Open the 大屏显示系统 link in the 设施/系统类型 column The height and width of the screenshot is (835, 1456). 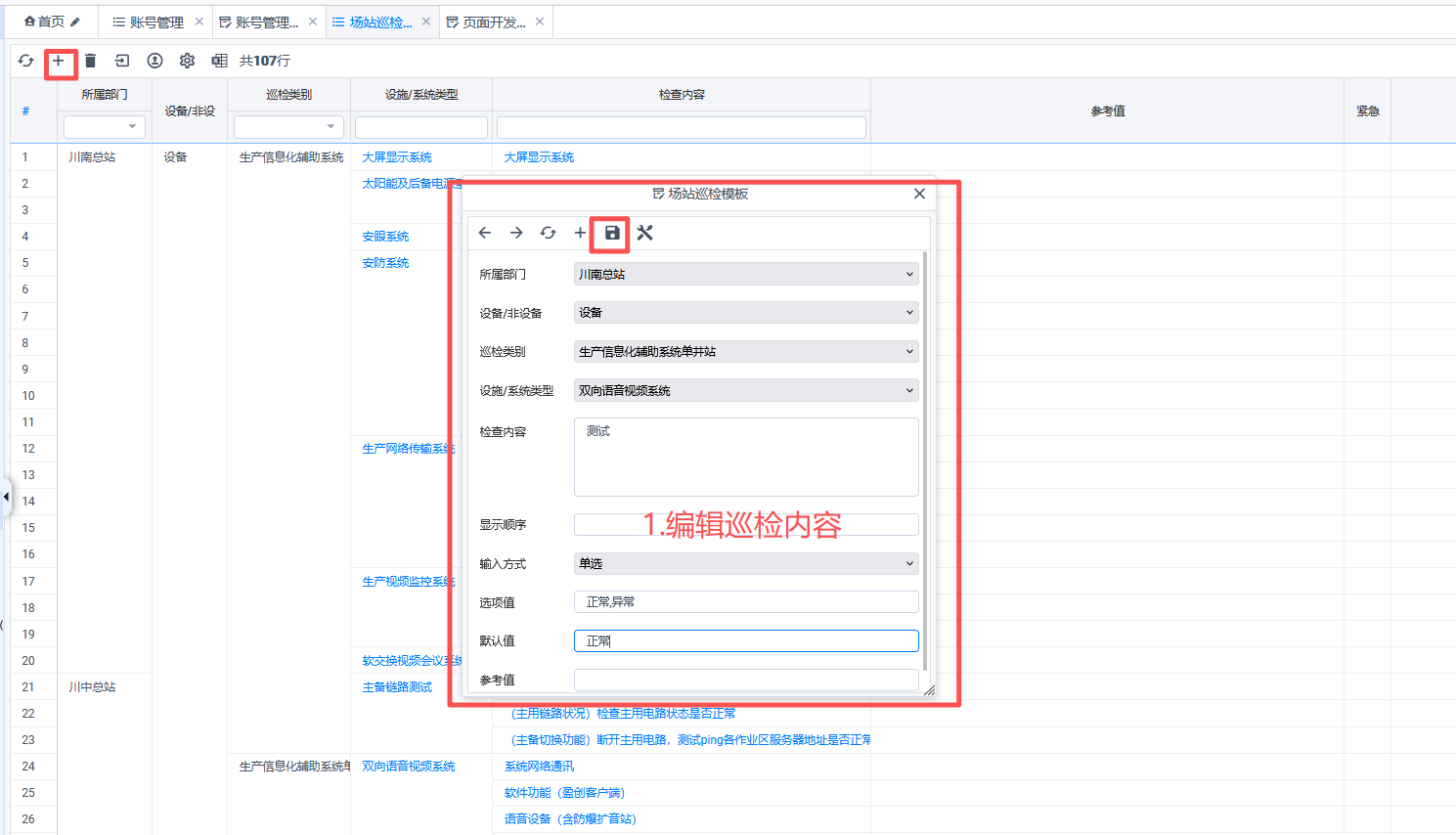[x=397, y=157]
